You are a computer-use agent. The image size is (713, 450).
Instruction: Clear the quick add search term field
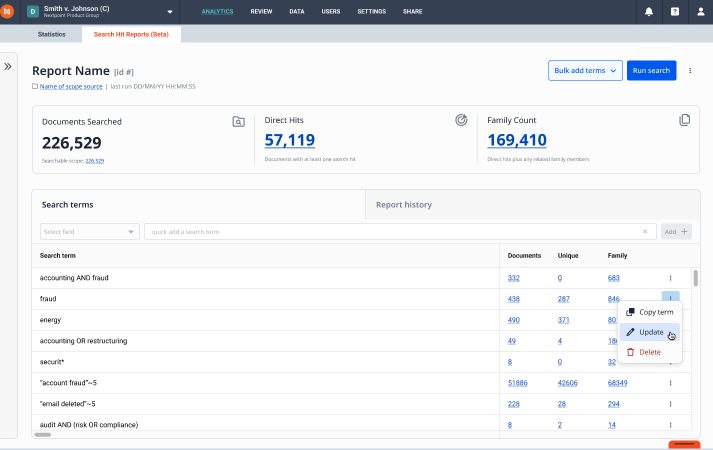(645, 232)
